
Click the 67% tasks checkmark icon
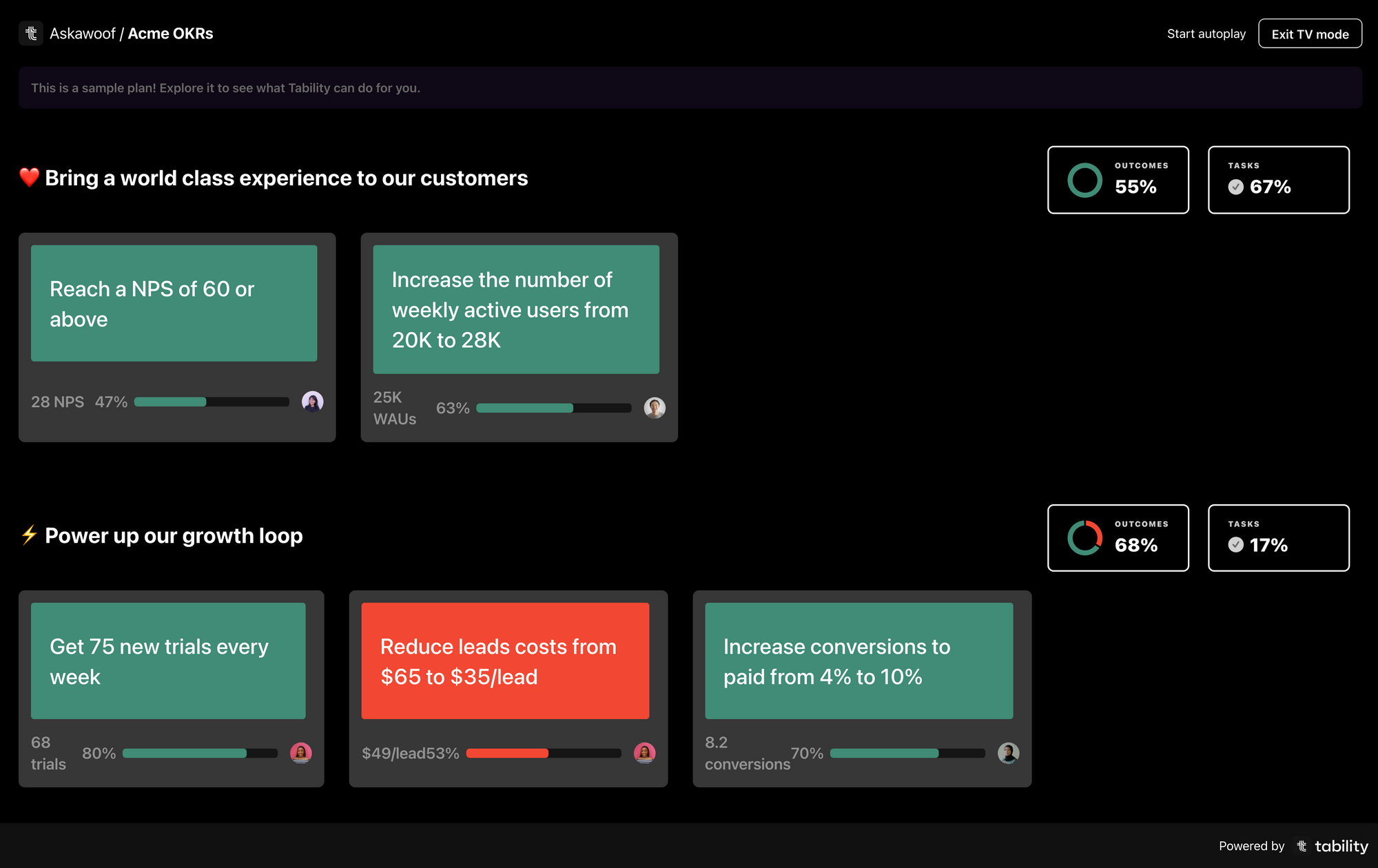[x=1235, y=187]
